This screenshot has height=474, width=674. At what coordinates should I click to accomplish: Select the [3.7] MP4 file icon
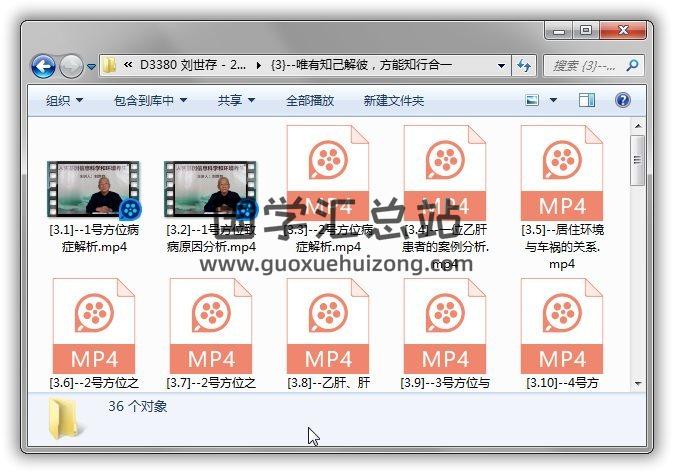coord(210,324)
